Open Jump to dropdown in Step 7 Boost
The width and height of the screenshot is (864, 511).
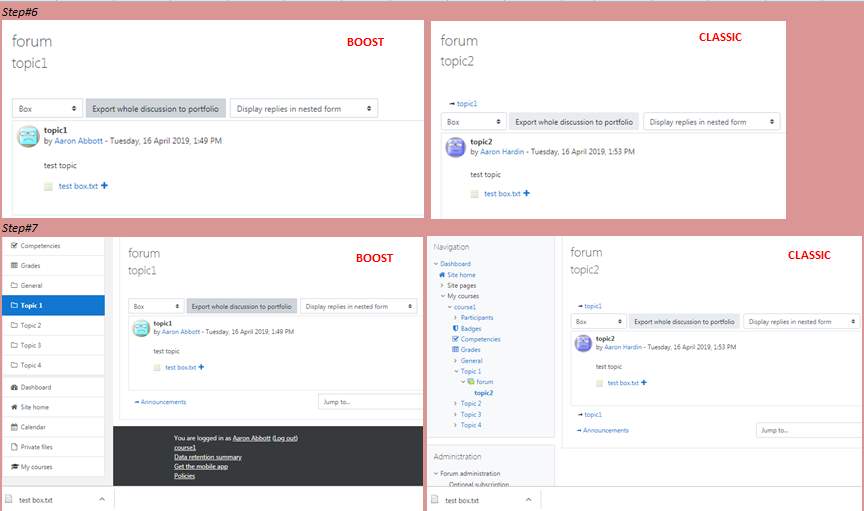370,402
